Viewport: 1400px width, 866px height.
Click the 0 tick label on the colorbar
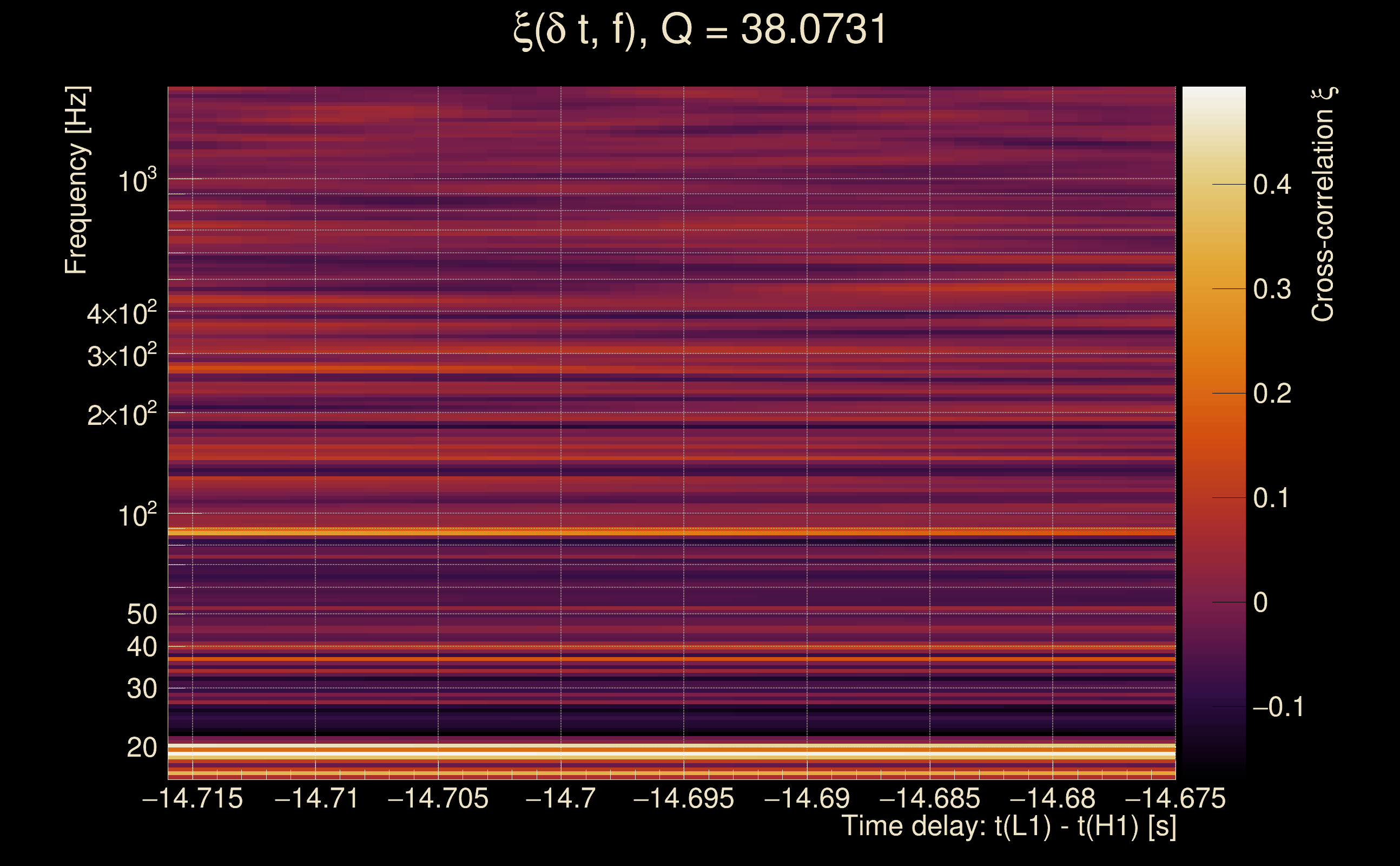coord(1260,602)
